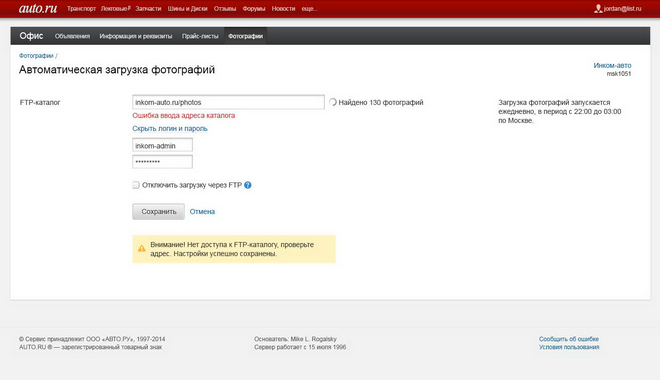Open the 'Запчасти' menu item
Screen dimensions: 660x380
(x=148, y=8)
